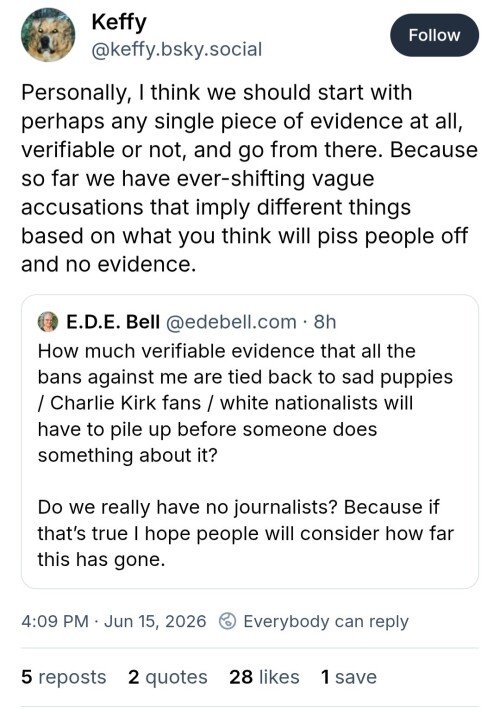Open the Keffy display name
The image size is (500, 717).
coord(119,22)
